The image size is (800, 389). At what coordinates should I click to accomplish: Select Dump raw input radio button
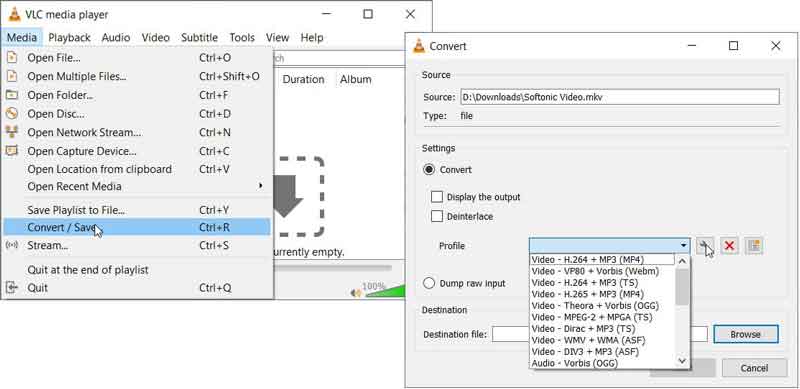[x=430, y=283]
